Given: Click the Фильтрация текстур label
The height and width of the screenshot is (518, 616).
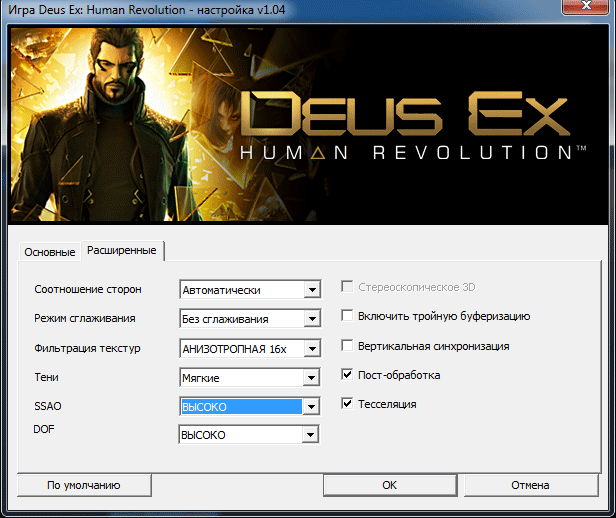Looking at the screenshot, I should (x=87, y=348).
